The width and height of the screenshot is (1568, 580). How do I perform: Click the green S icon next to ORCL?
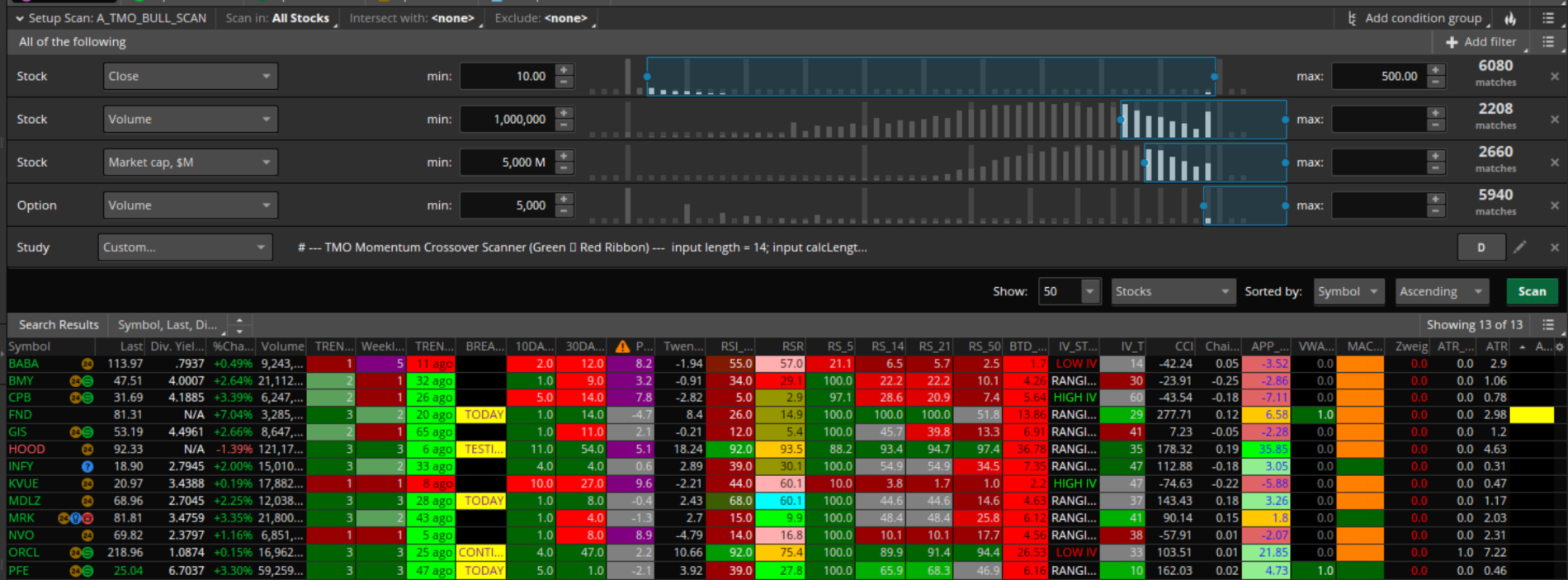tap(87, 553)
